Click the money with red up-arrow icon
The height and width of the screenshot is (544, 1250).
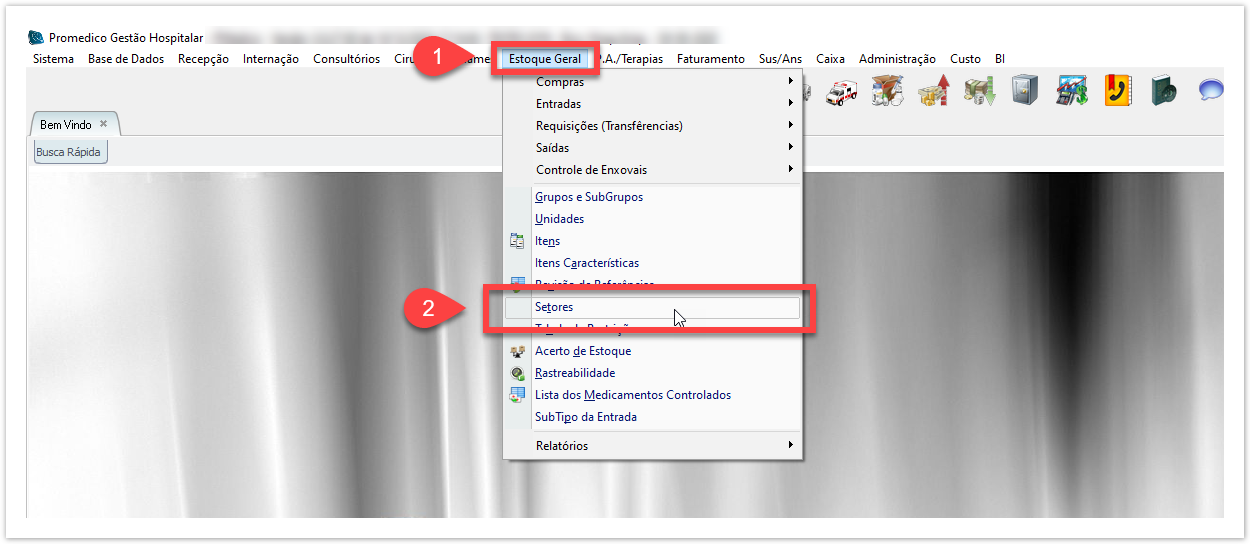click(933, 92)
